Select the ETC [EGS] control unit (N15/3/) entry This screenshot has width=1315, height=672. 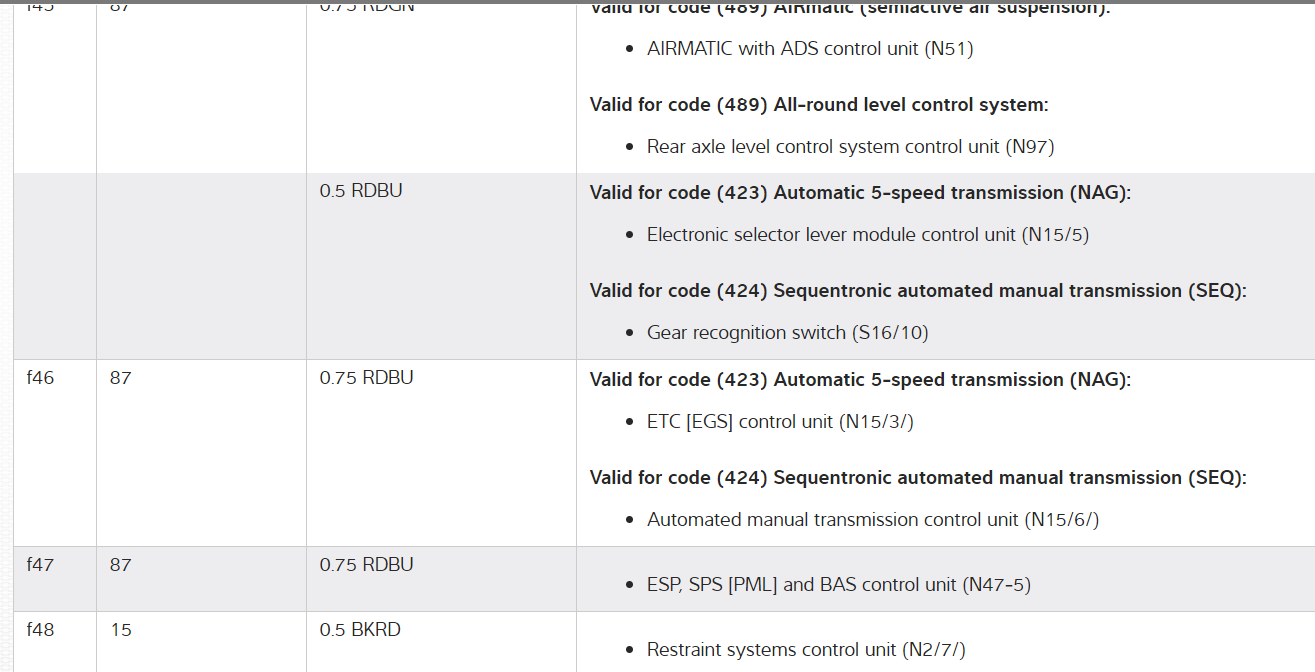coord(780,422)
